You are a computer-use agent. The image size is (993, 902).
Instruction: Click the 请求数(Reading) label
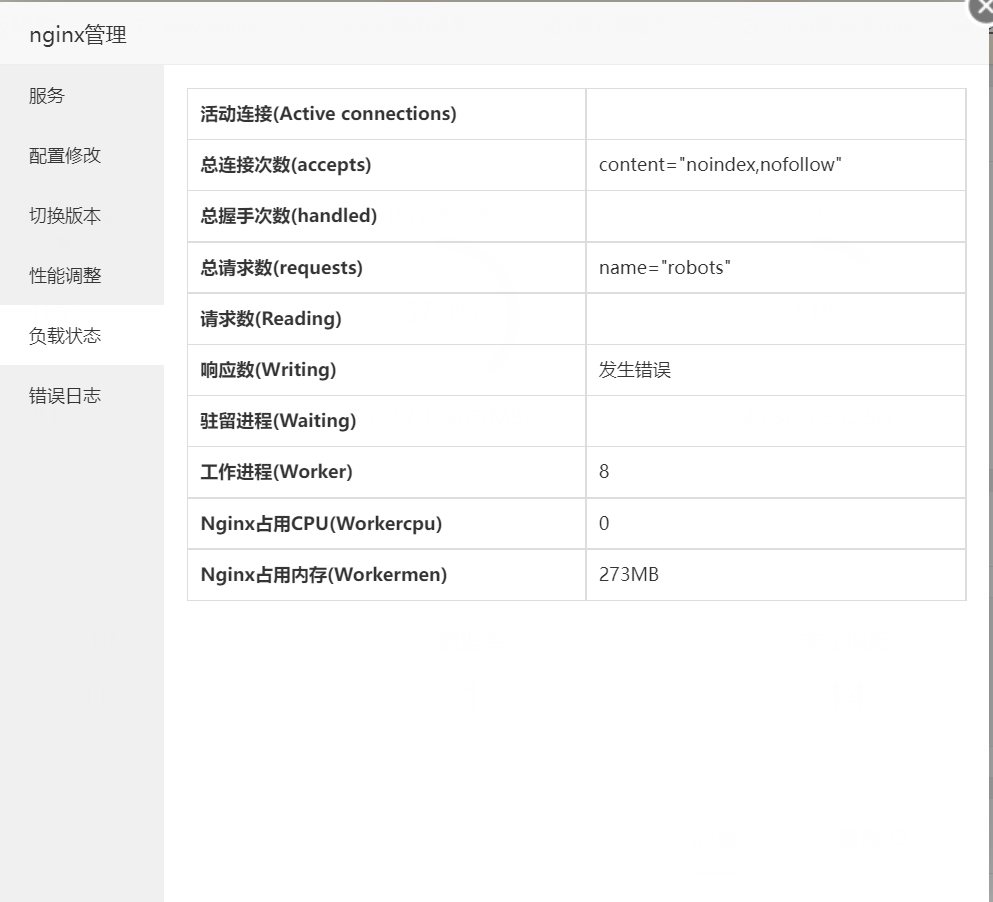coord(270,319)
